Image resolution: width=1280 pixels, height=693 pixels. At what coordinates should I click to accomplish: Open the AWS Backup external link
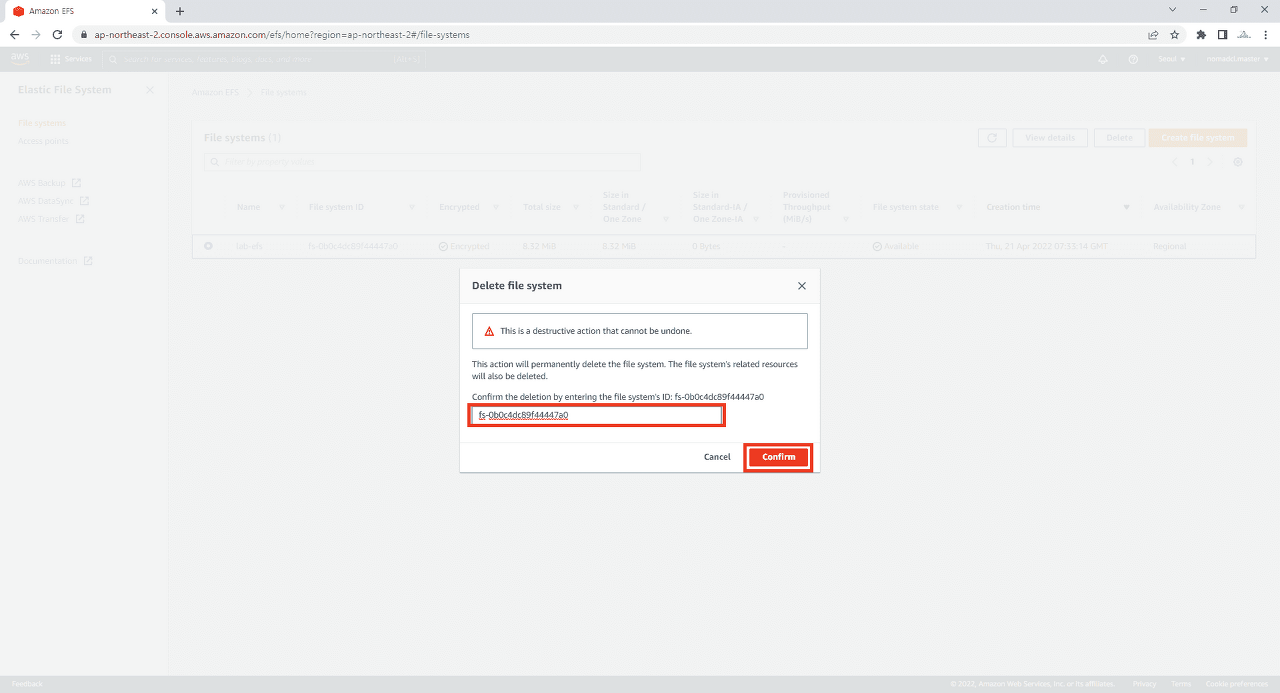pos(50,183)
